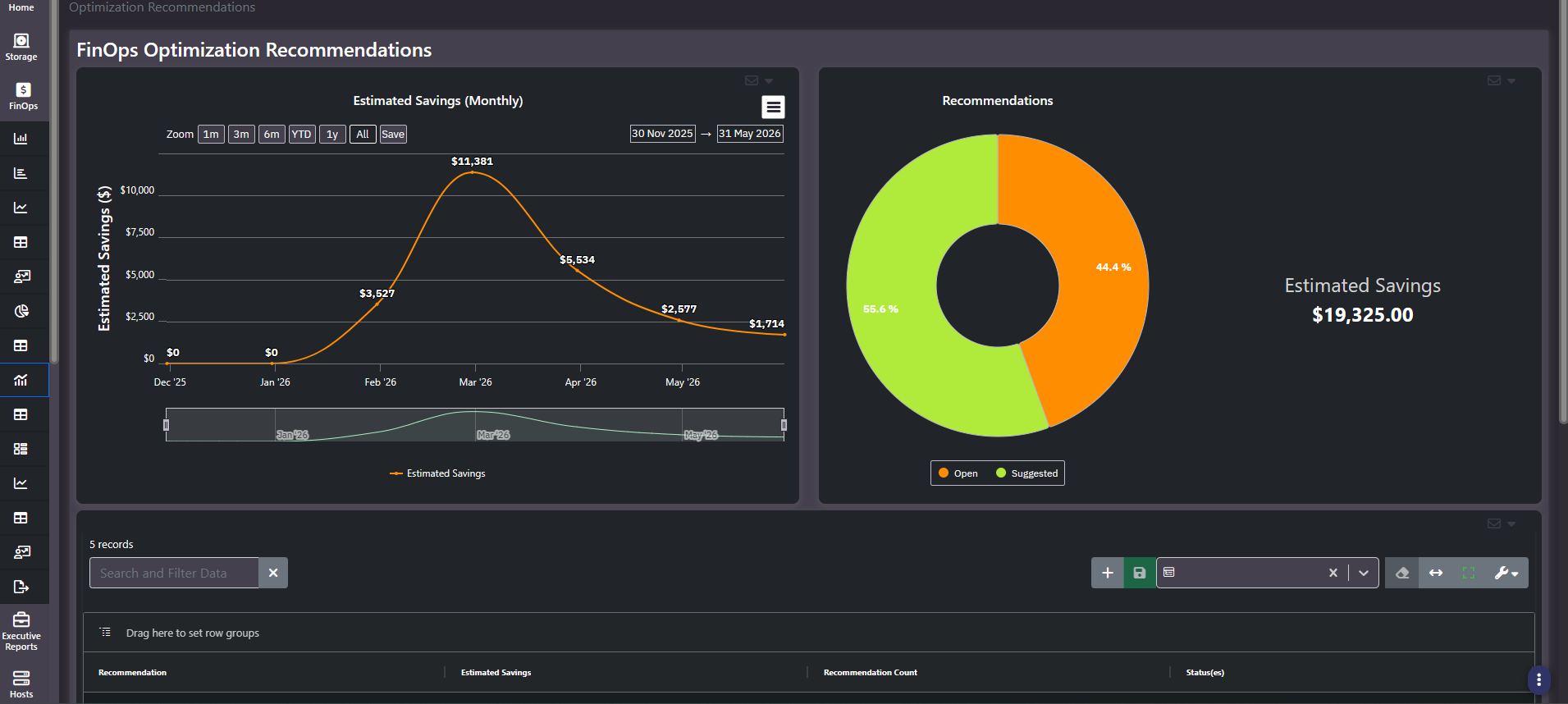Image resolution: width=1568 pixels, height=704 pixels.
Task: Set chart zoom to 1y
Action: [x=332, y=135]
